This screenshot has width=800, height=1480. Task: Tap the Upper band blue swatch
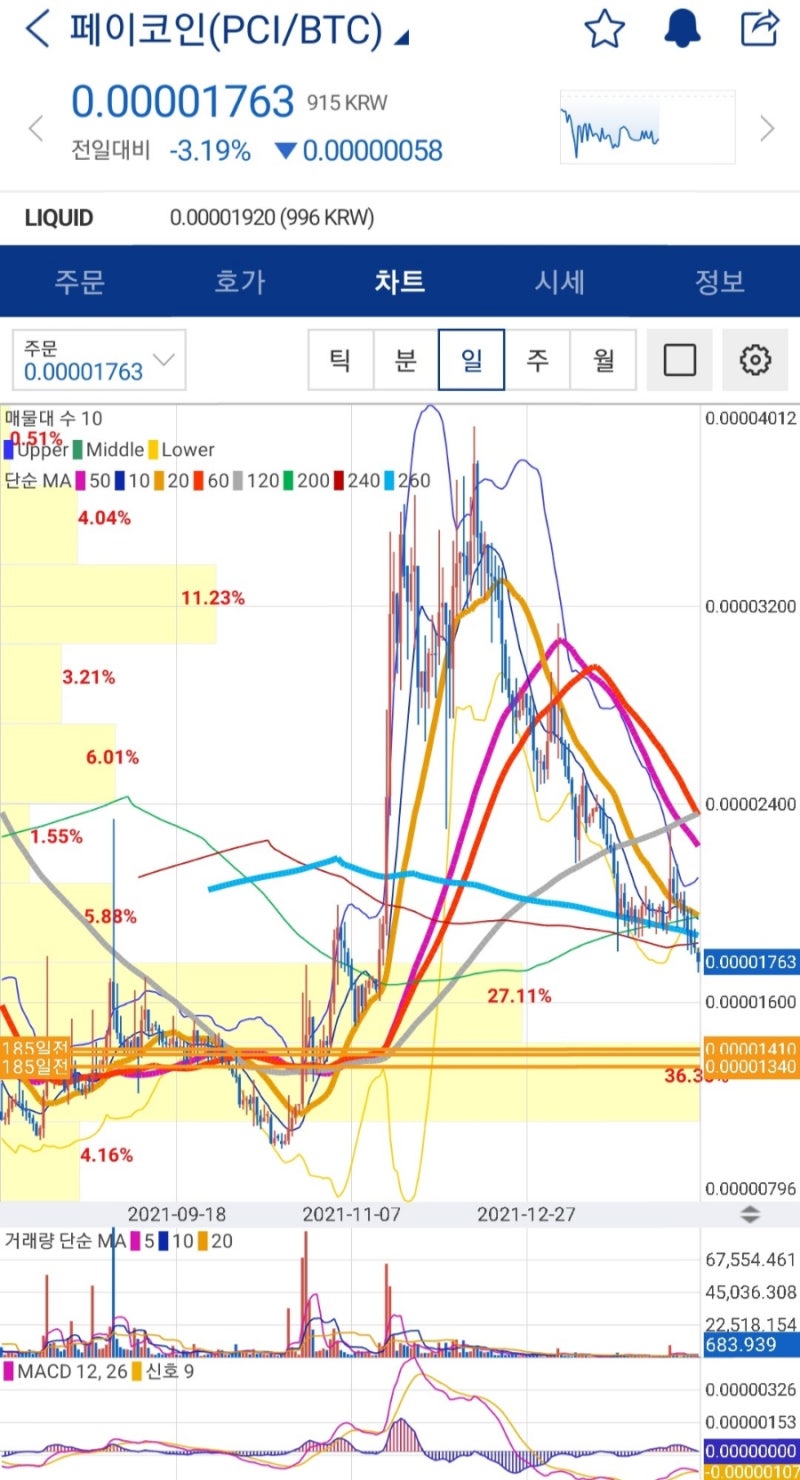[9, 450]
